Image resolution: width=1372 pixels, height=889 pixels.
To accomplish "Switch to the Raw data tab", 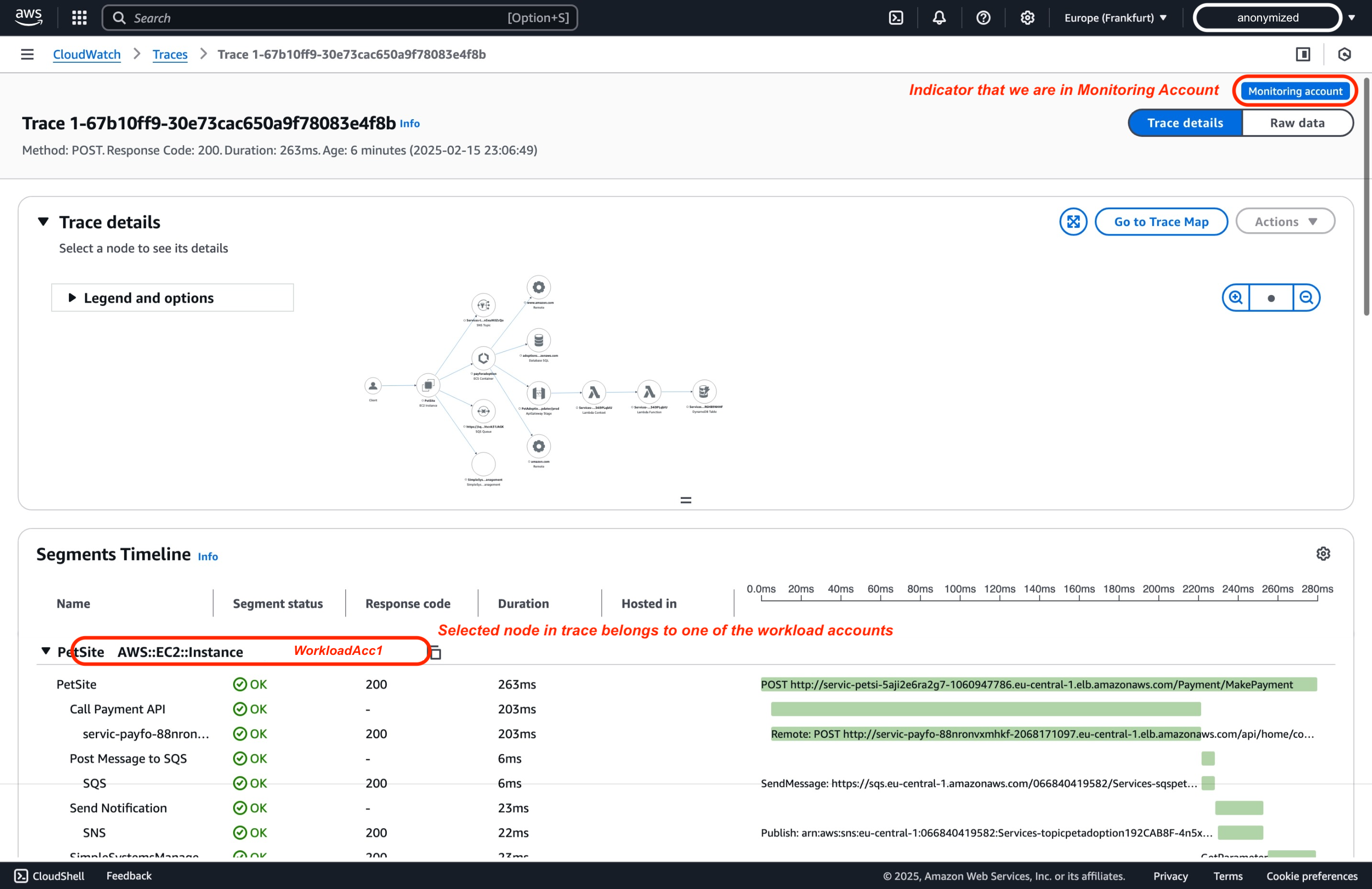I will [1297, 123].
